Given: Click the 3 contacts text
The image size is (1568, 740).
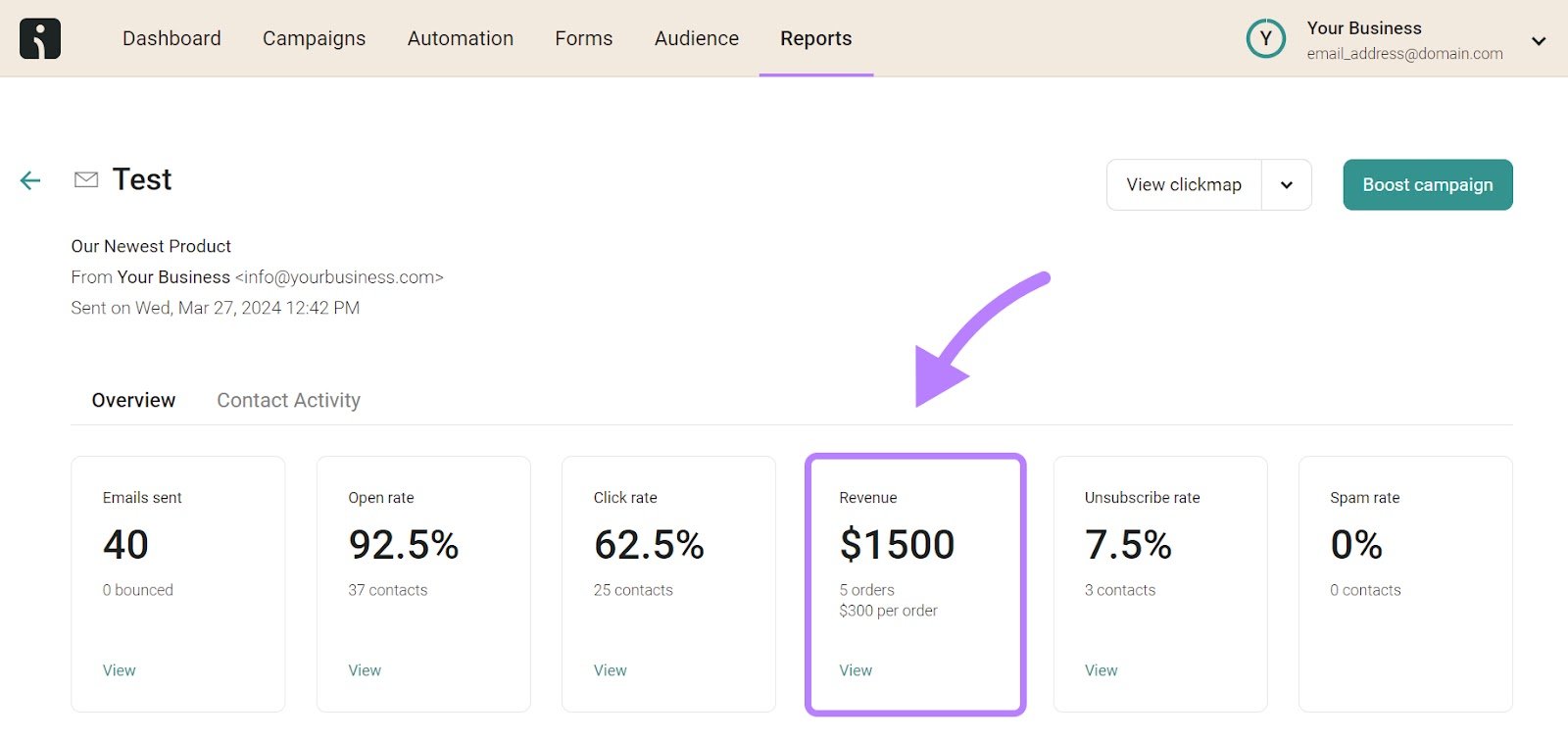Looking at the screenshot, I should (x=1120, y=590).
